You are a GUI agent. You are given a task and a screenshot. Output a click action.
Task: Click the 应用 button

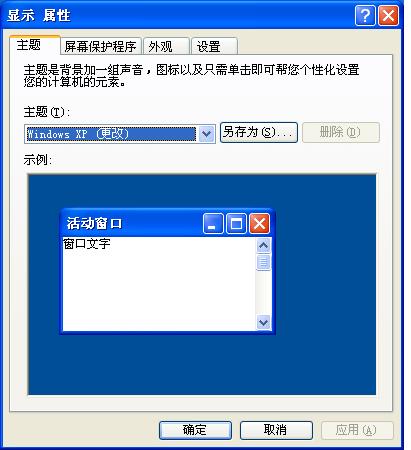(x=357, y=430)
